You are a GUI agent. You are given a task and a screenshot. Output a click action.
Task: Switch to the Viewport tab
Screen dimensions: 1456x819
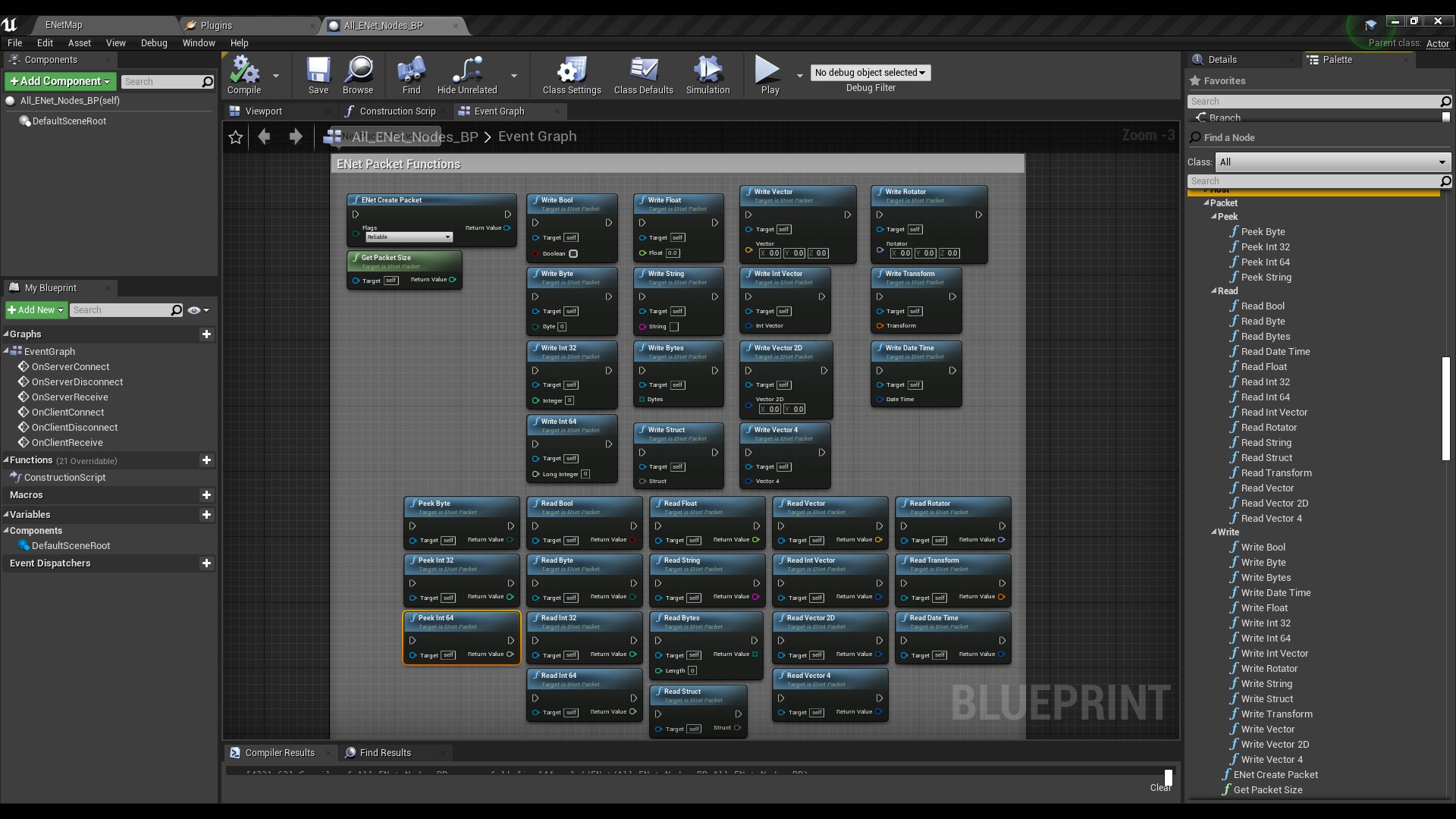tap(263, 111)
